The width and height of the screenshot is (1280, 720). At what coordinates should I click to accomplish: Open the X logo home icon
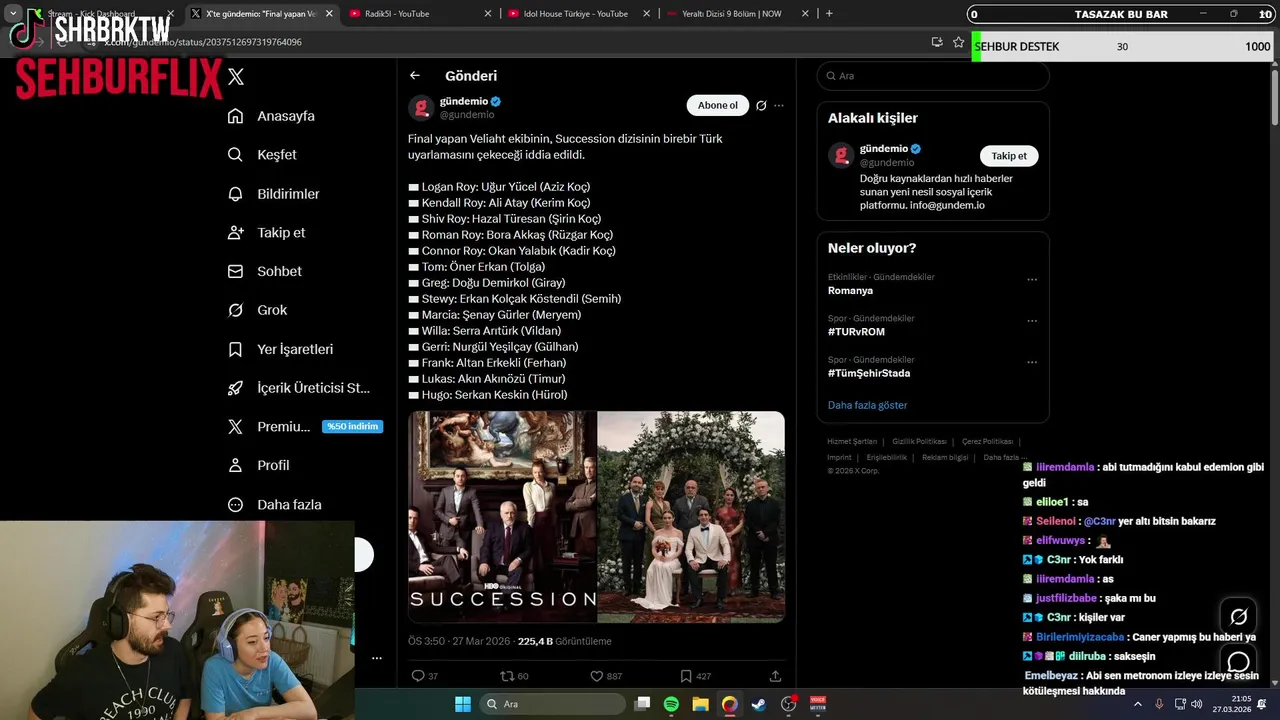236,77
